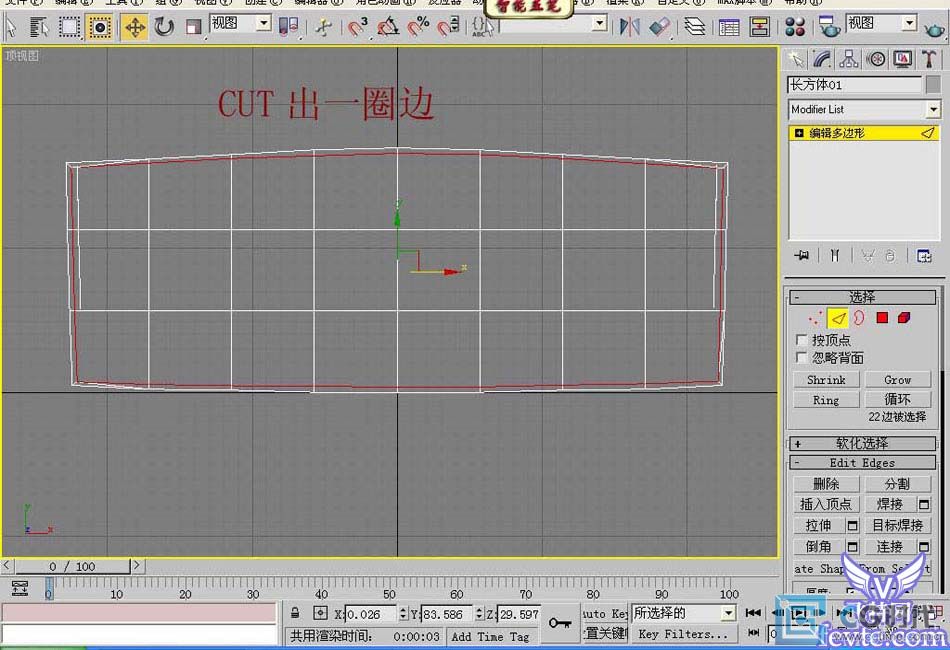Viewport: 950px width, 650px height.
Task: Switch to the Display command panel tab
Action: [x=903, y=59]
